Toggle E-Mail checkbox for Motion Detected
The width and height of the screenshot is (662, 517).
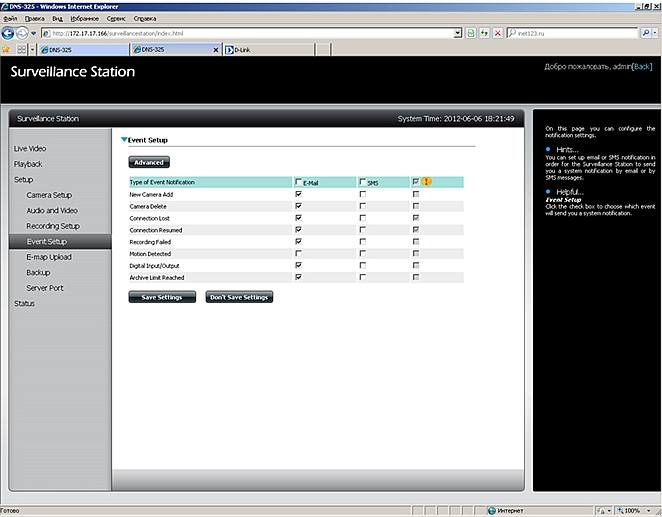[x=298, y=254]
